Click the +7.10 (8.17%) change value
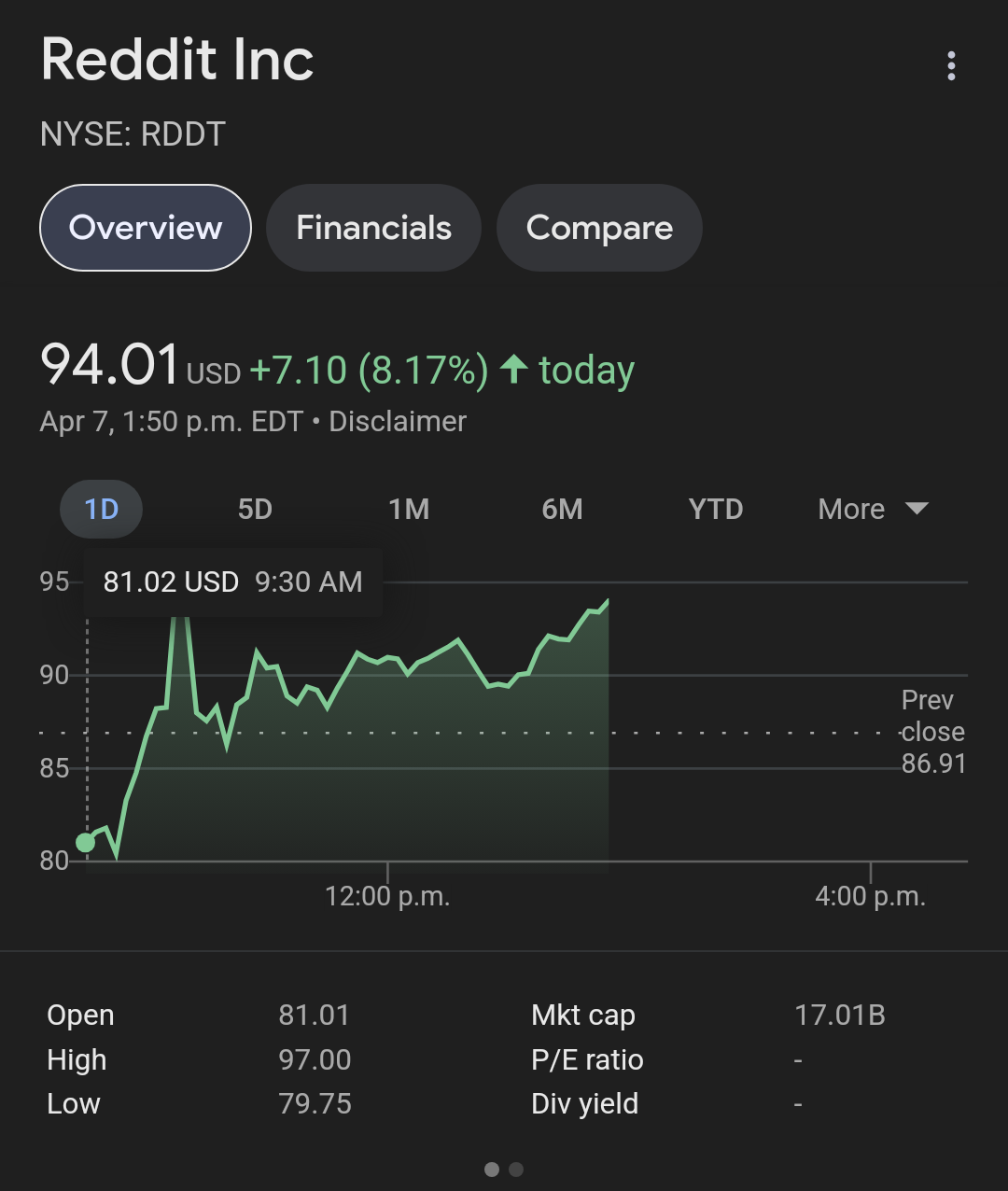Viewport: 1008px width, 1191px height. tap(369, 370)
